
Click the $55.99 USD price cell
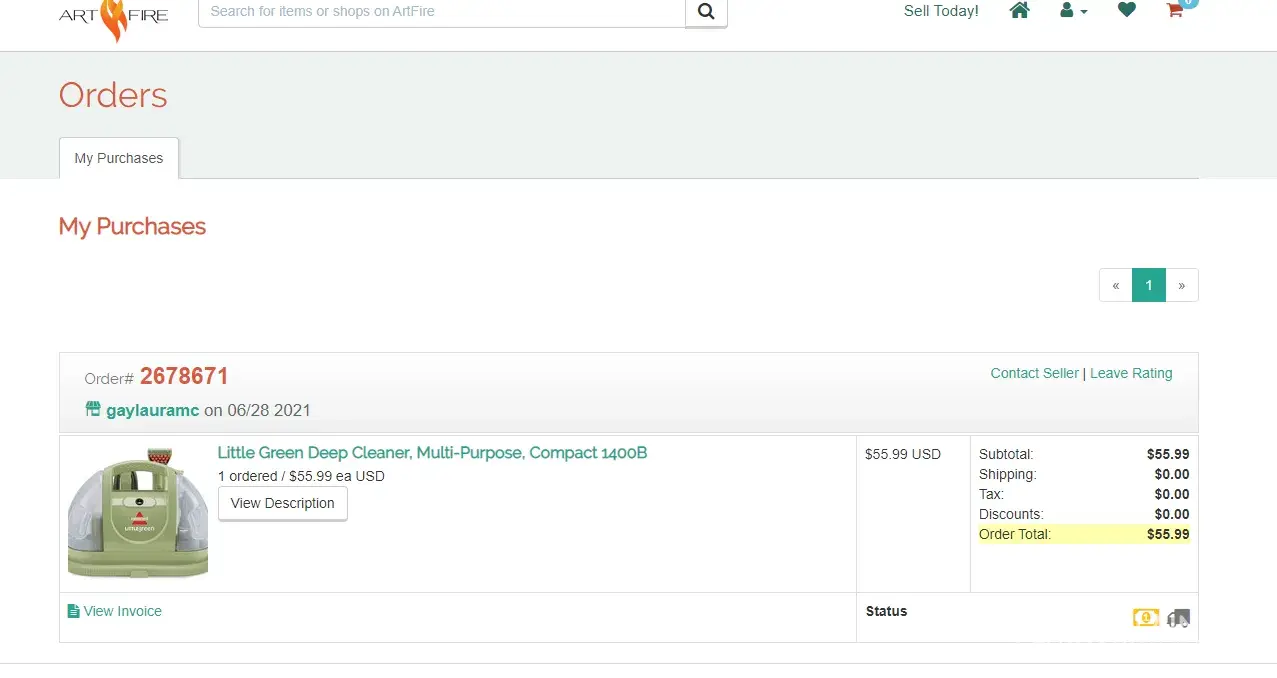pyautogui.click(x=903, y=454)
